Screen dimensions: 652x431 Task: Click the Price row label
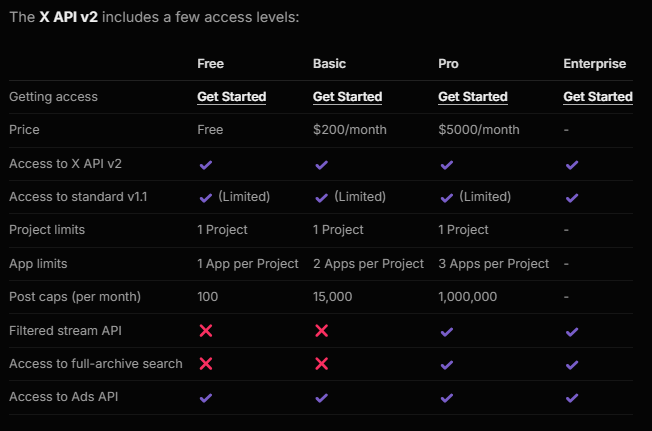click(24, 130)
